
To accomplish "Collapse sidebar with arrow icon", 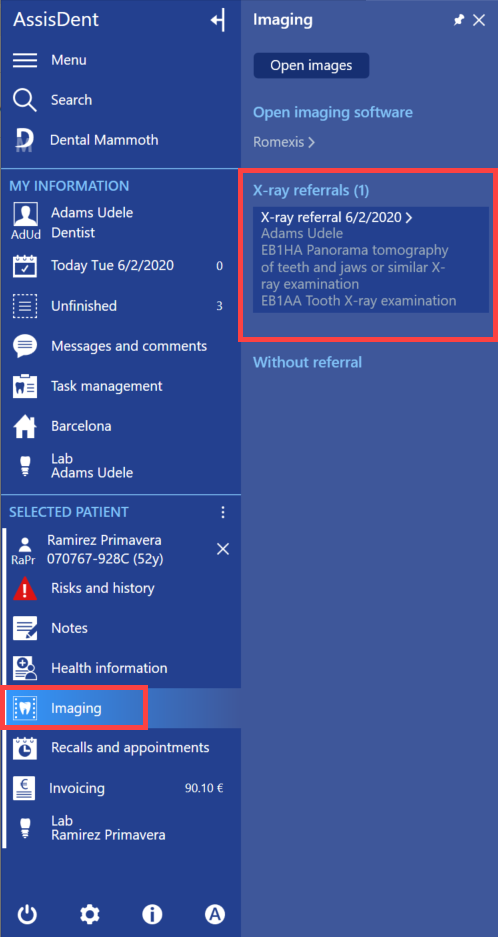I will coord(218,20).
